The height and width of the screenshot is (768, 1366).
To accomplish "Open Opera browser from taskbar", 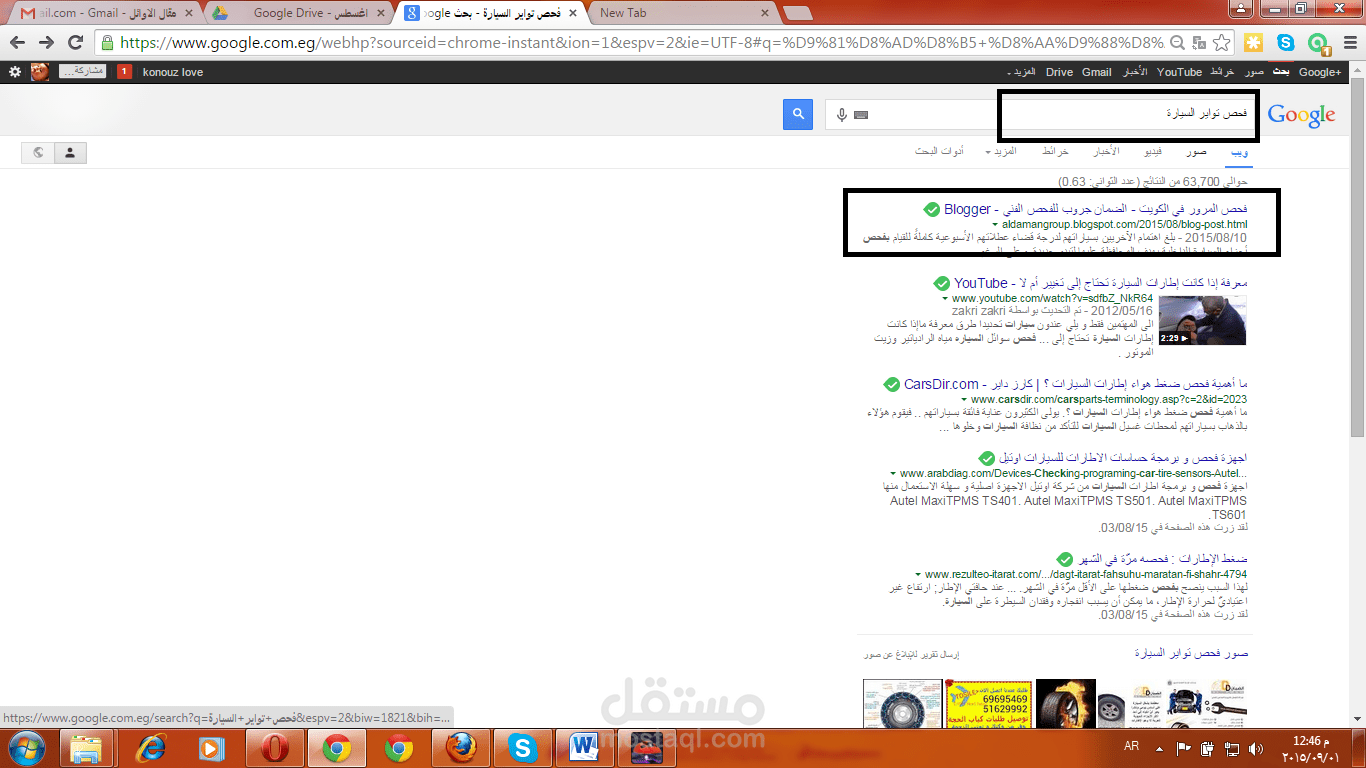I will click(275, 748).
